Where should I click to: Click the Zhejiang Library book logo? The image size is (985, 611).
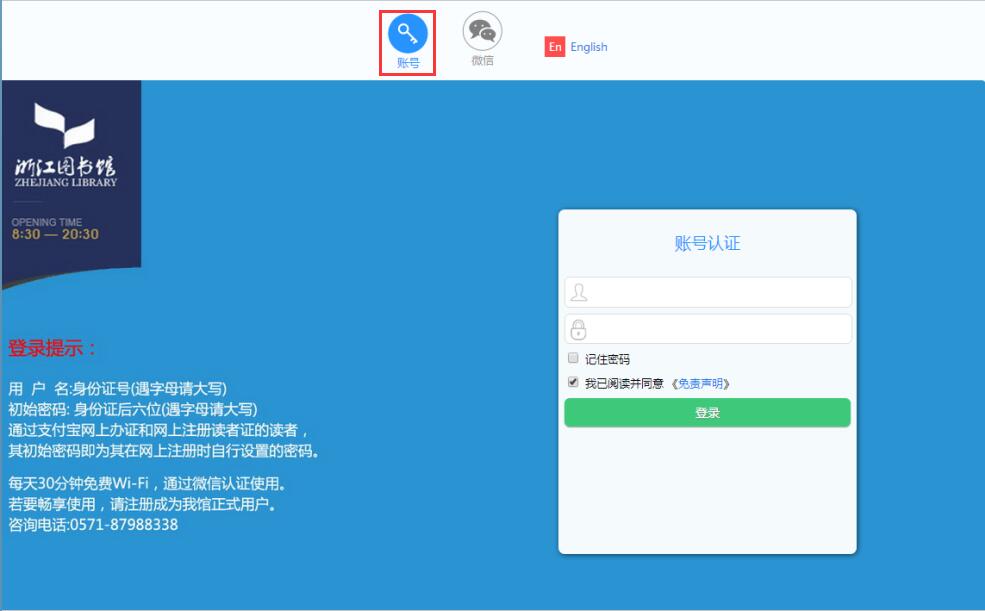(65, 126)
